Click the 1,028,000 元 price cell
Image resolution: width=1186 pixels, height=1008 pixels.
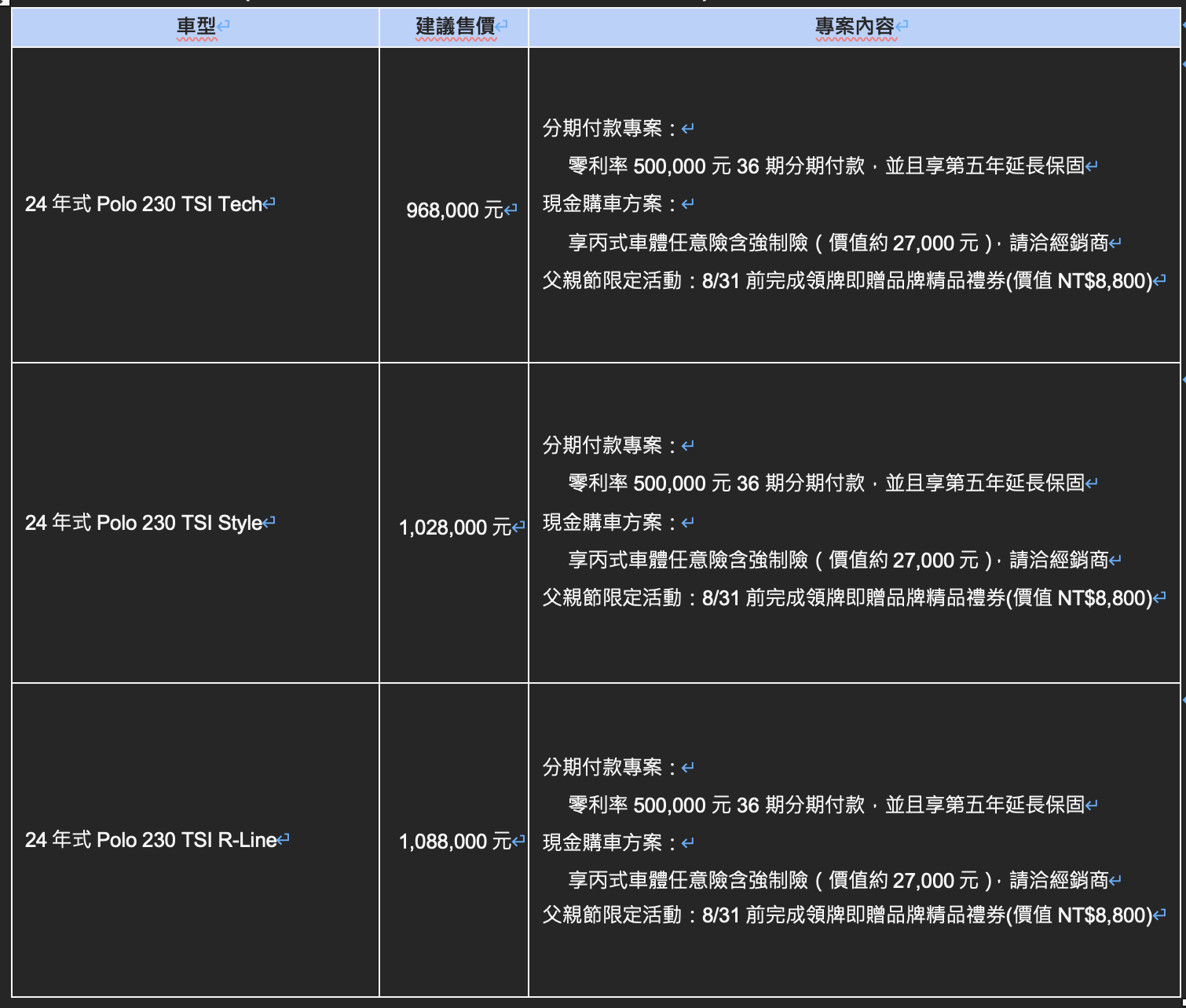[x=455, y=528]
